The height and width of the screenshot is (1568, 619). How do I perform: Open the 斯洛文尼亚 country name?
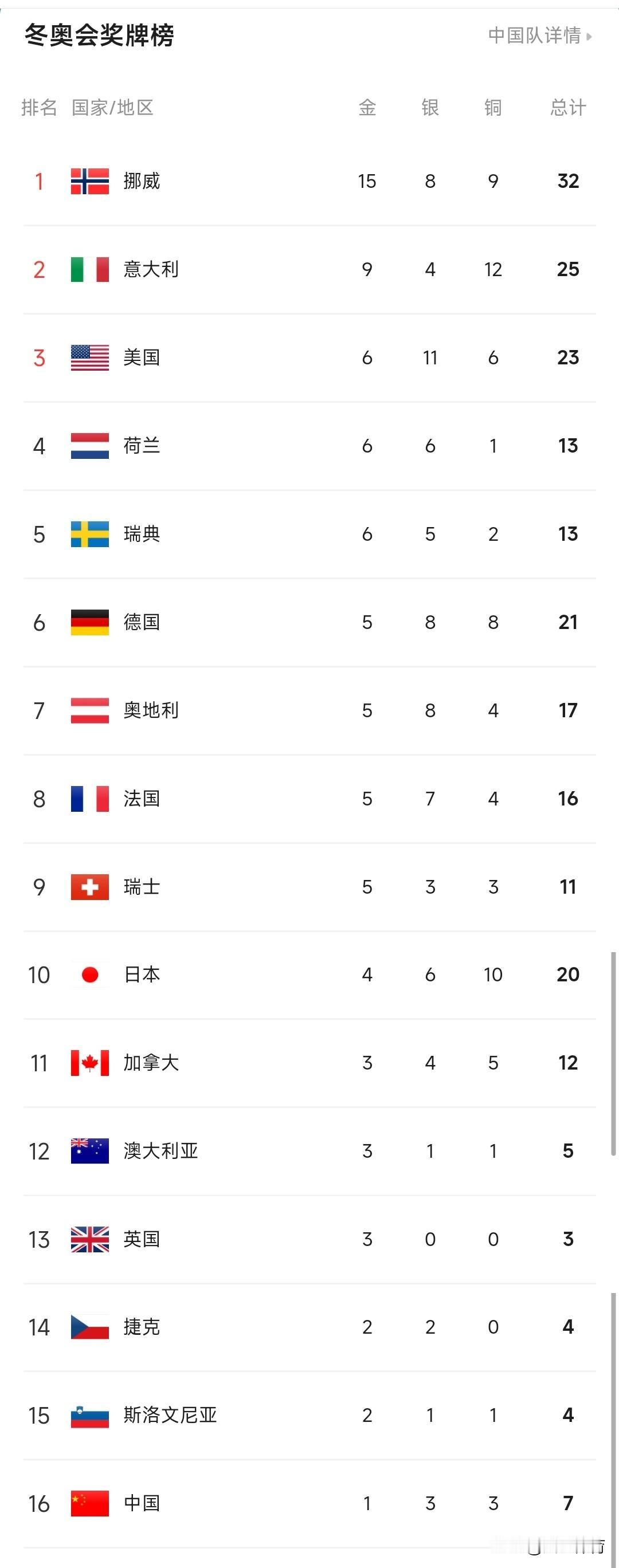(x=170, y=1415)
